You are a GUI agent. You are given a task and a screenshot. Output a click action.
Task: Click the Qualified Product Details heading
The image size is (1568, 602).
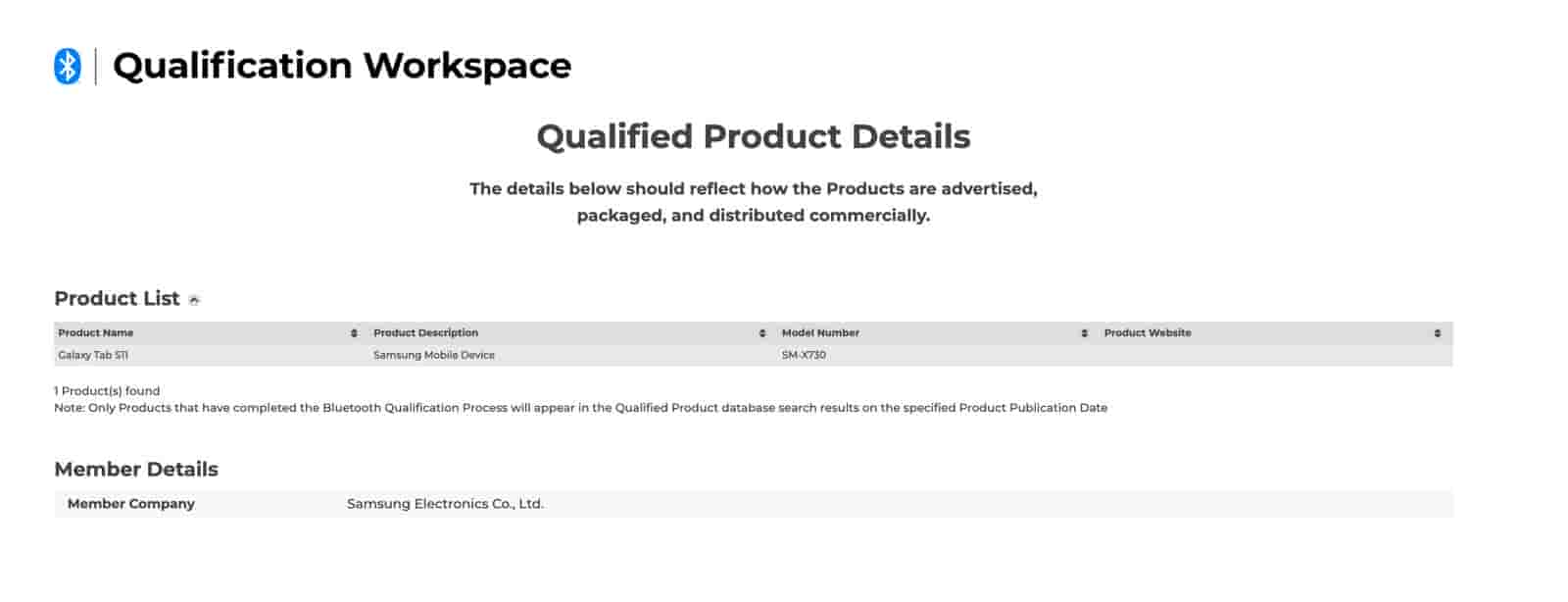tap(753, 136)
